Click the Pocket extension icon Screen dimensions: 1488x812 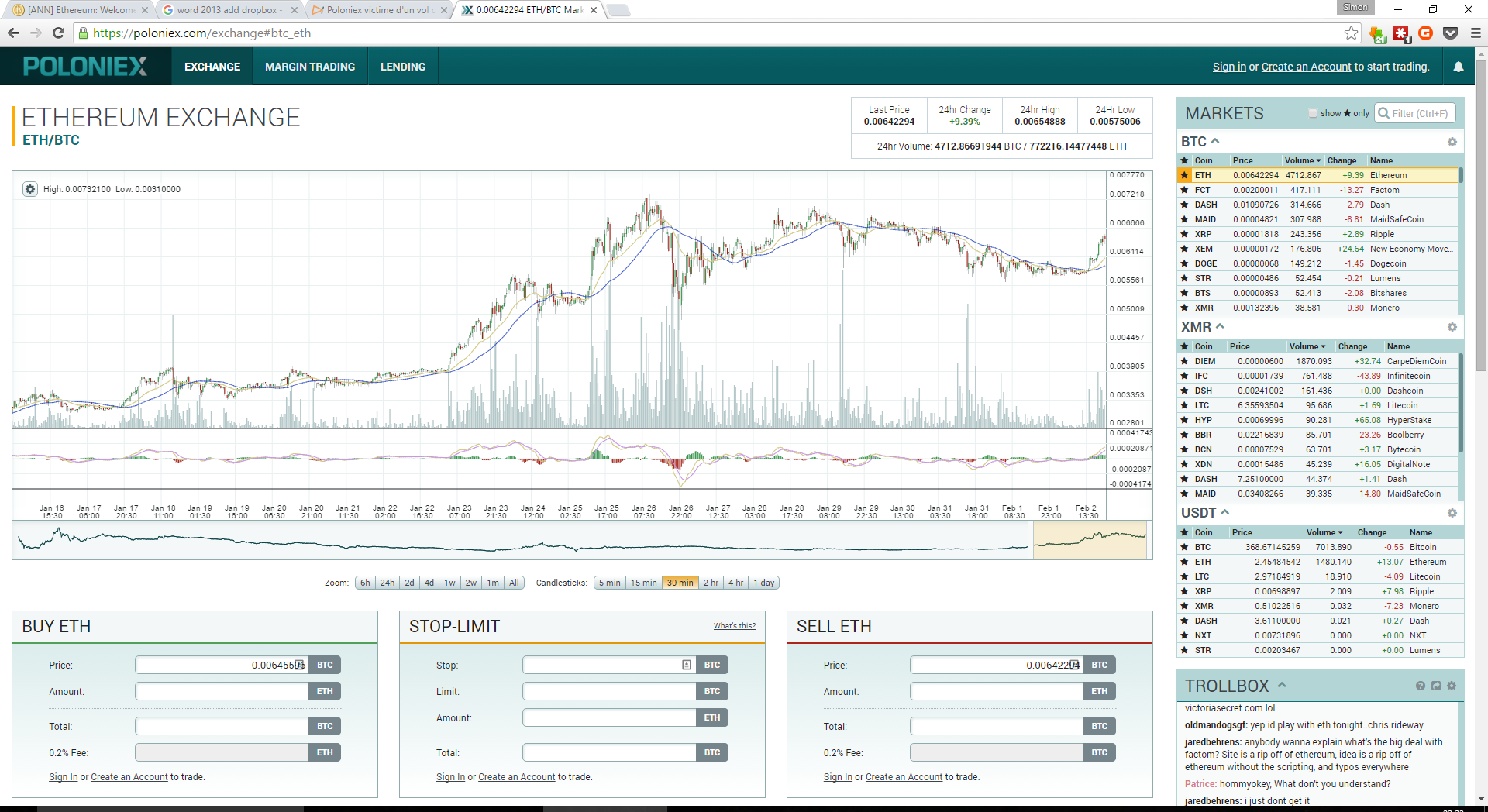pos(1450,33)
